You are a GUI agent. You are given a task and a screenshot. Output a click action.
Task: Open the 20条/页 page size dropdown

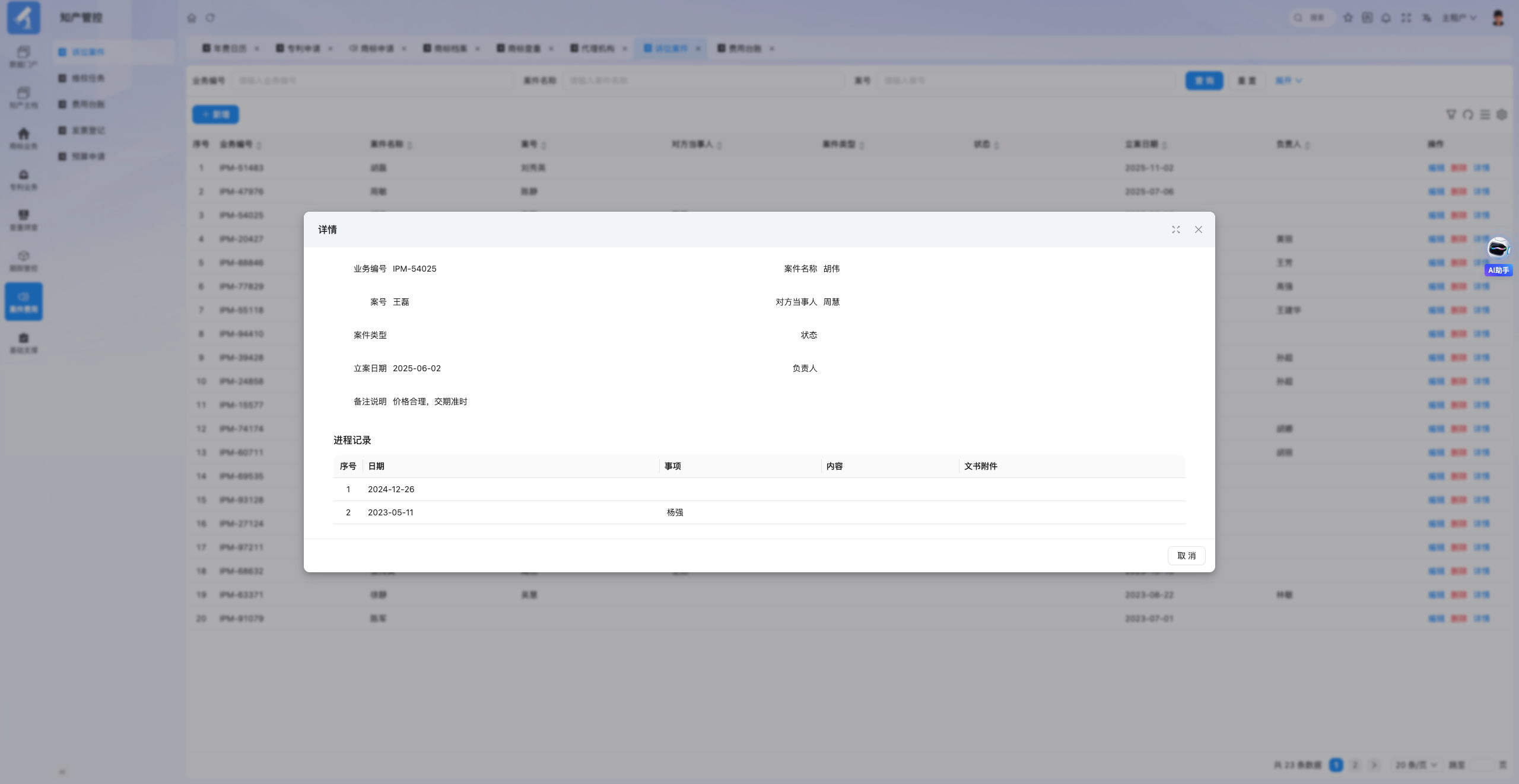1416,765
